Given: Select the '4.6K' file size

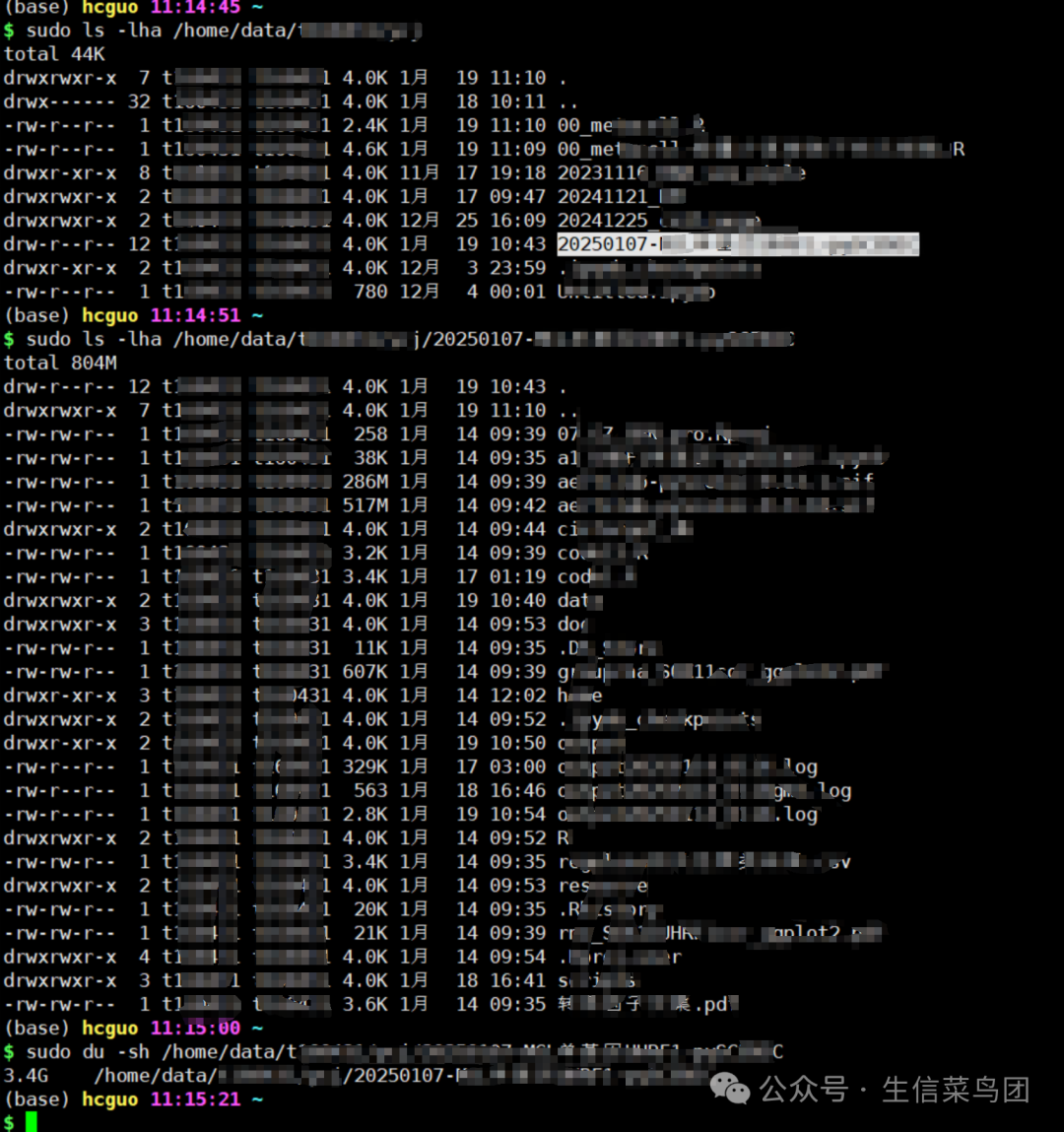Looking at the screenshot, I should click(365, 150).
